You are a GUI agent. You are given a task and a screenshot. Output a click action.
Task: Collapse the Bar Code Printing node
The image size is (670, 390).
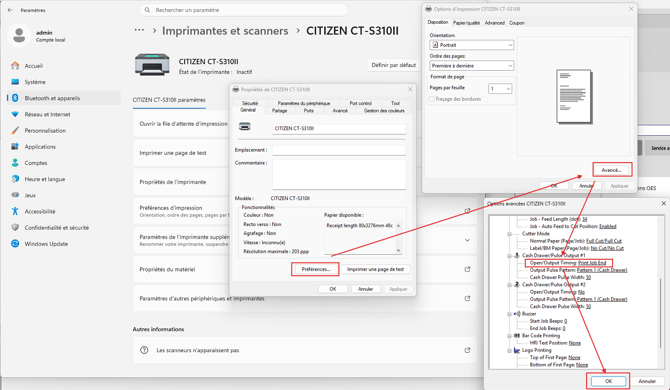[509, 336]
